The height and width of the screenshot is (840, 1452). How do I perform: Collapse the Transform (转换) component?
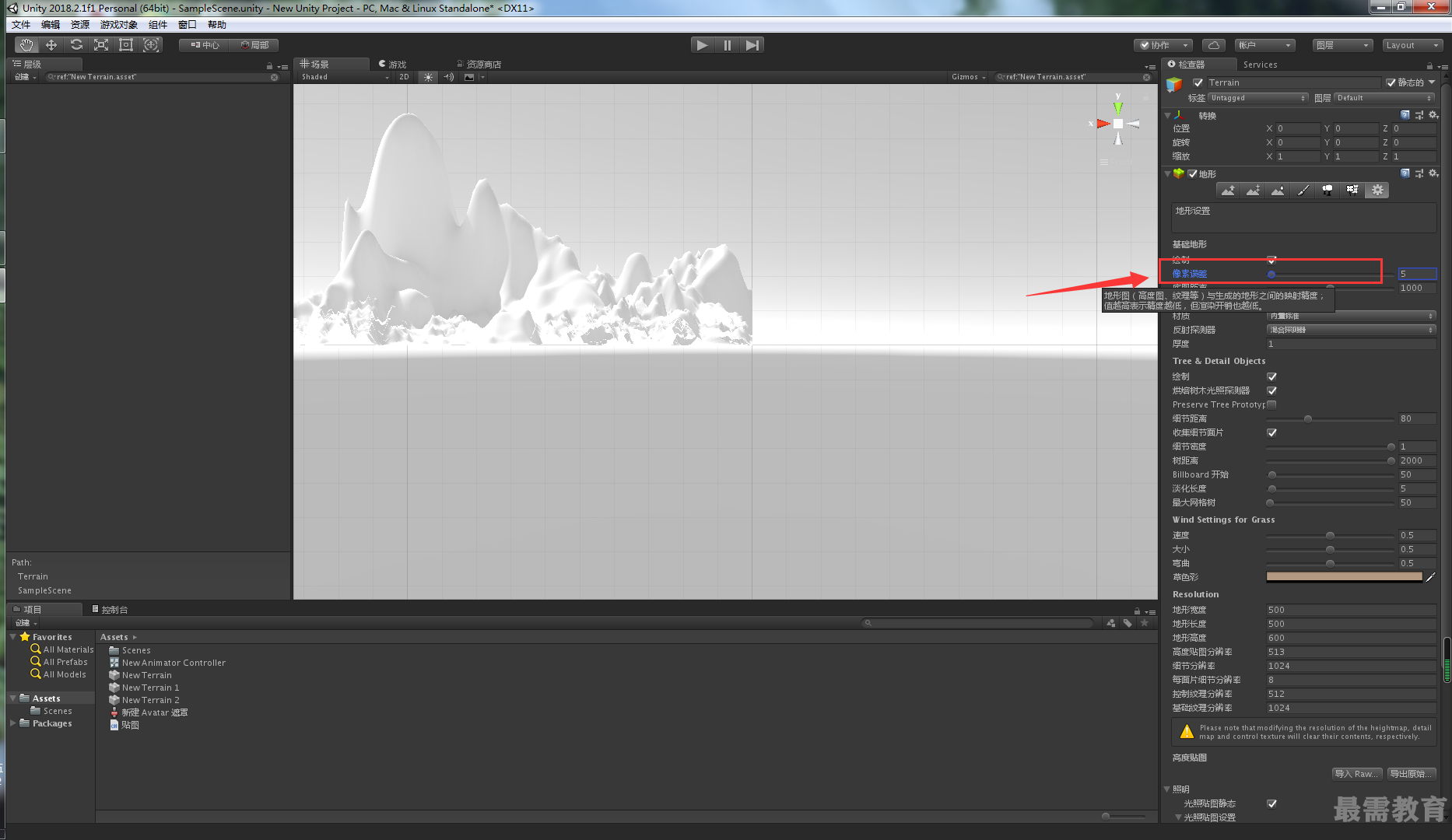click(x=1167, y=115)
